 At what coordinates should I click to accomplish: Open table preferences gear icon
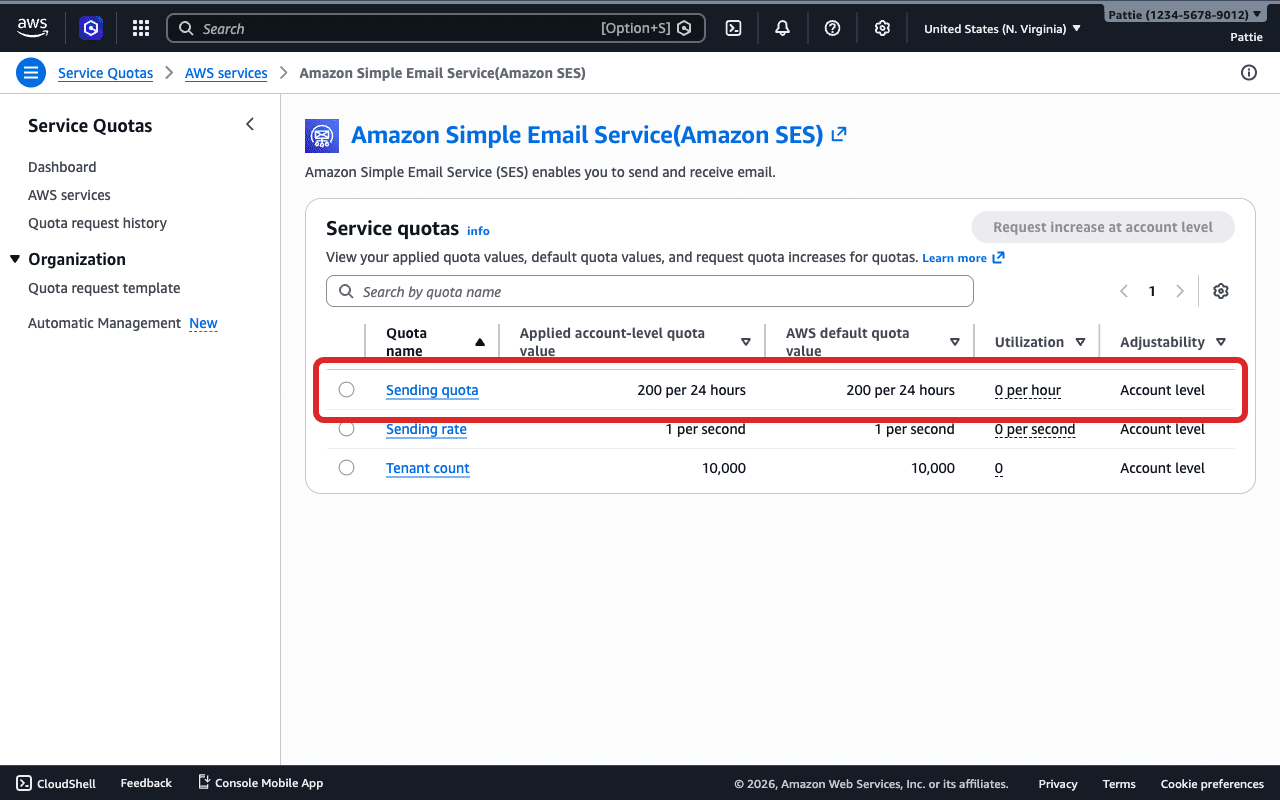point(1221,291)
